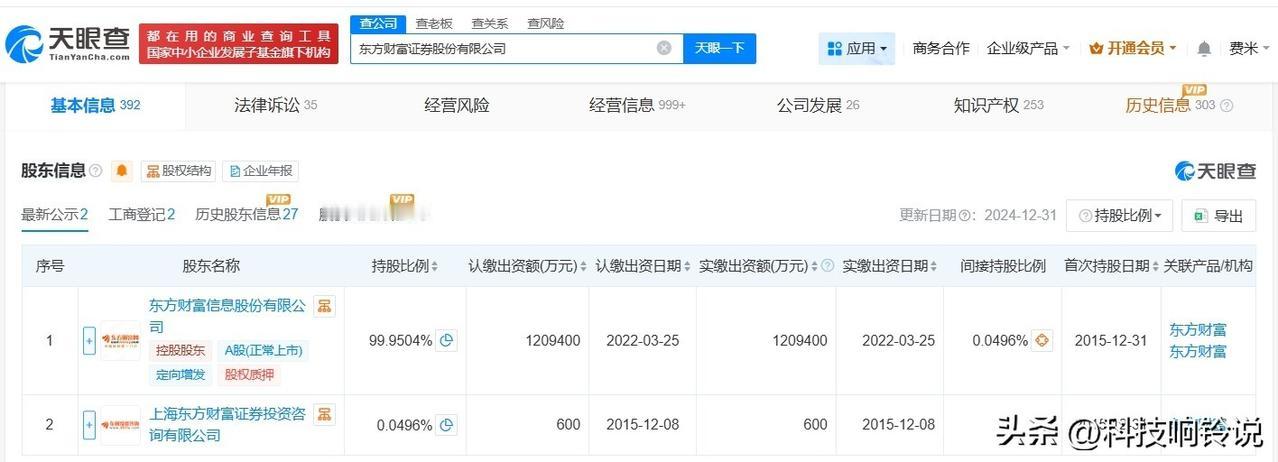Click the 天眼一下 search button
The height and width of the screenshot is (462, 1278).
720,48
